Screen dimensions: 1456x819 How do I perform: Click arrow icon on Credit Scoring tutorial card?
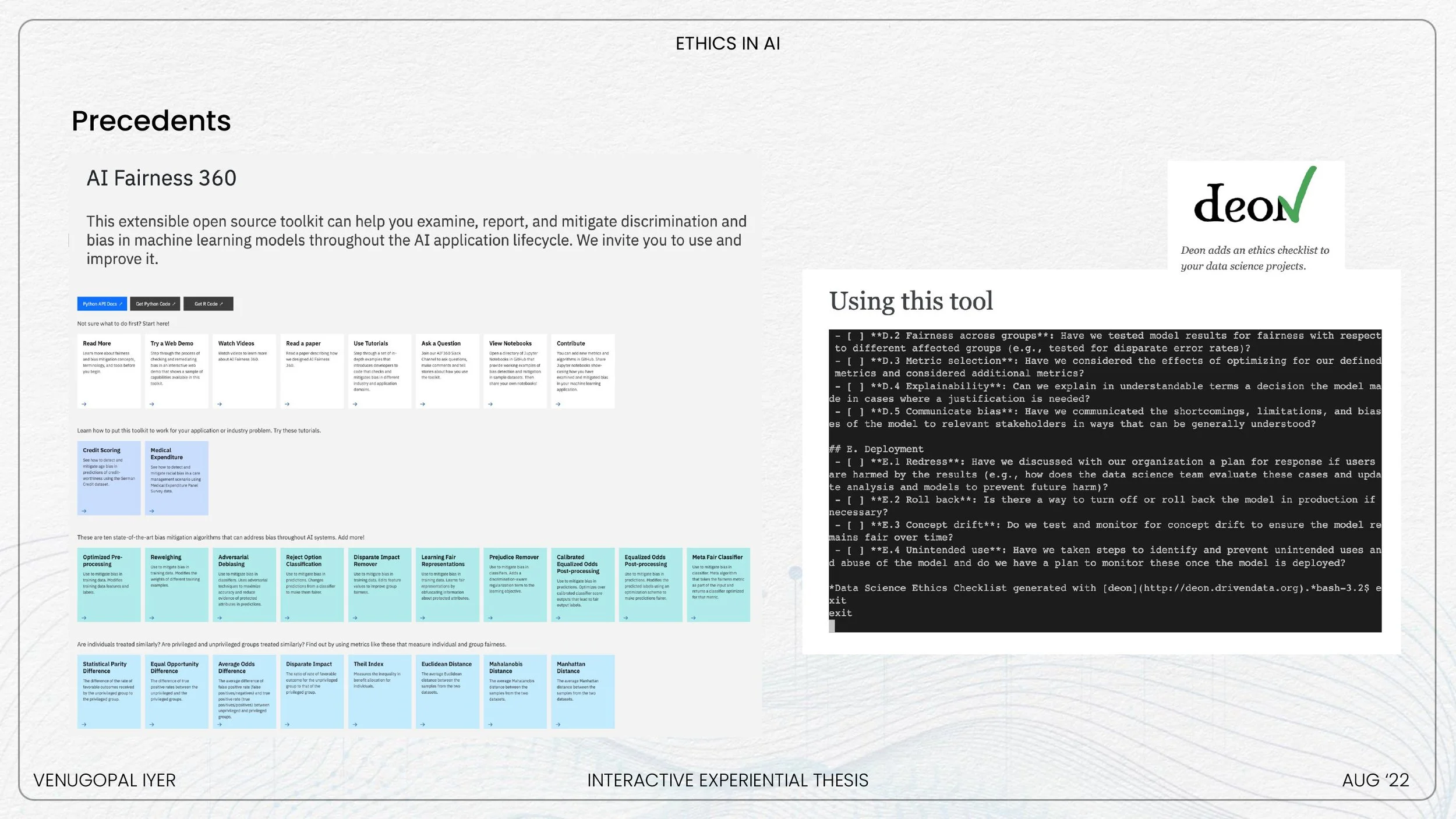pos(84,511)
